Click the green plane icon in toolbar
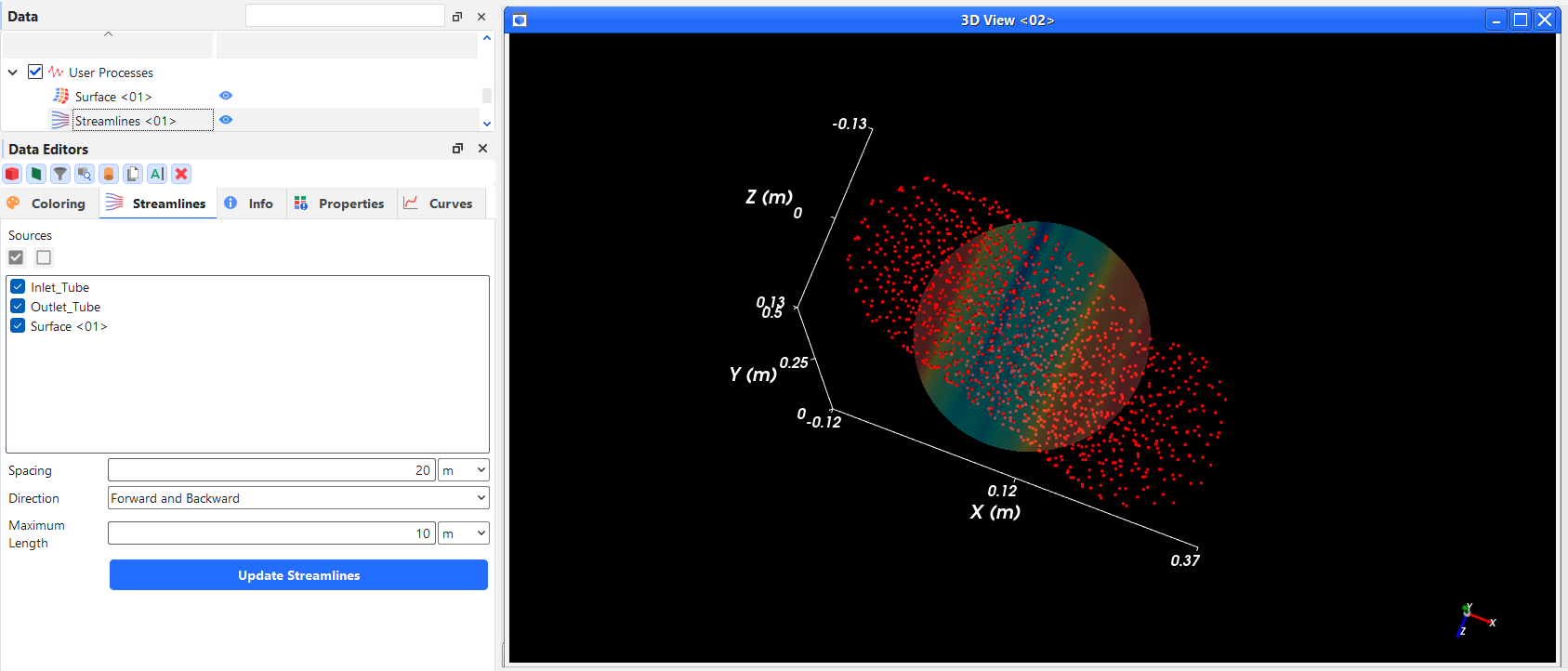 click(x=36, y=174)
